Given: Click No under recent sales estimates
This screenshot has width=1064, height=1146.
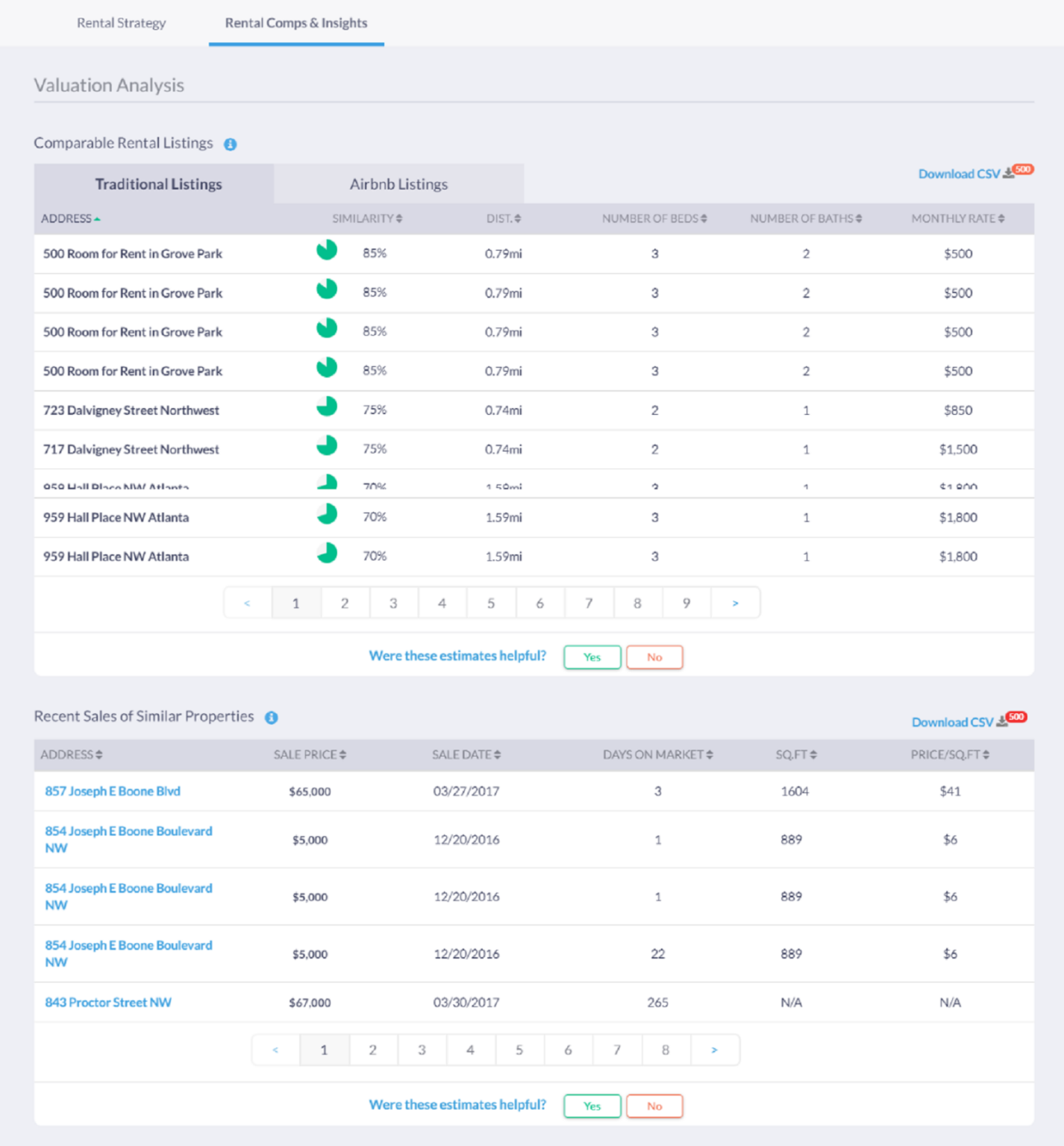Looking at the screenshot, I should coord(654,1106).
